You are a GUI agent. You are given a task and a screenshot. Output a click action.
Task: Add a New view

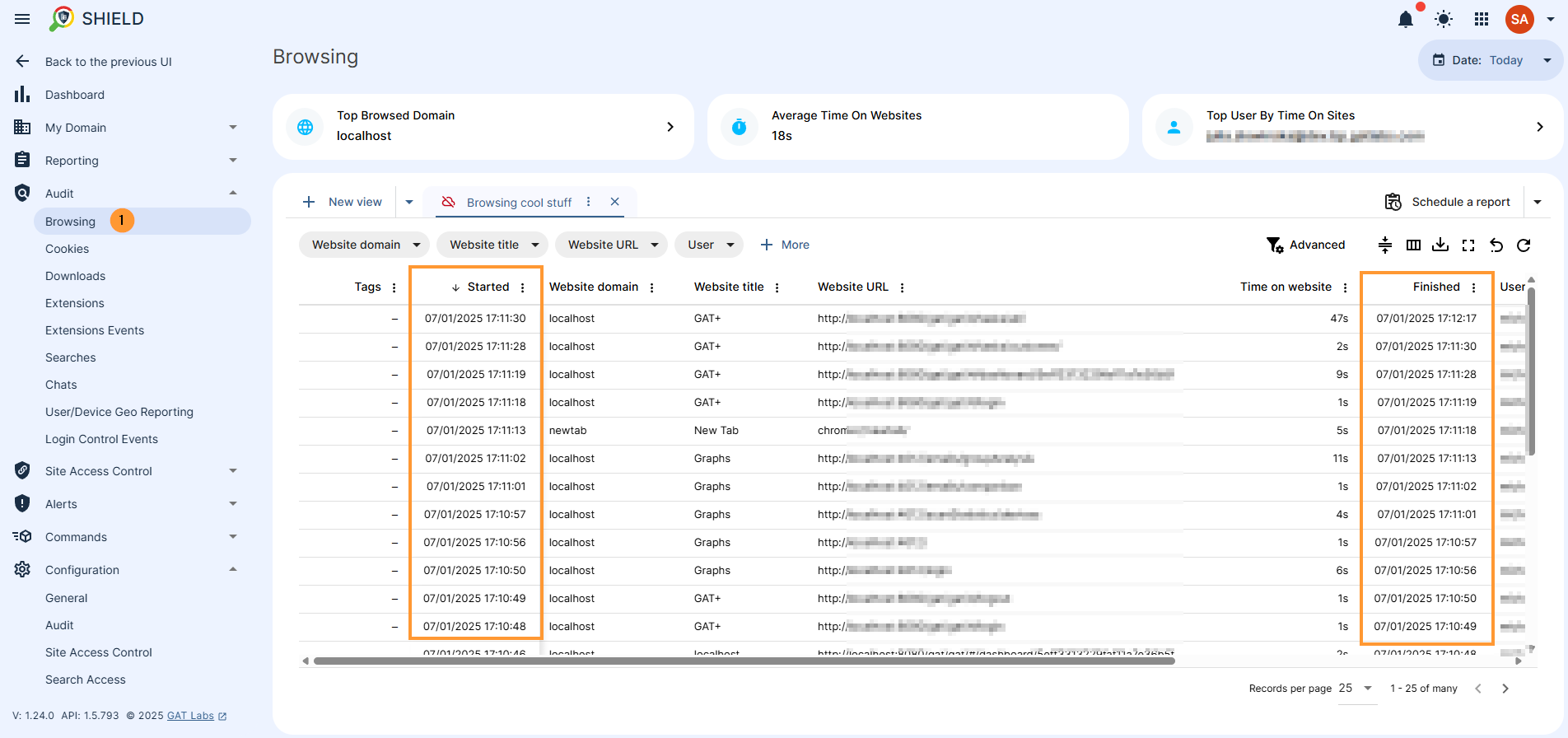342,202
